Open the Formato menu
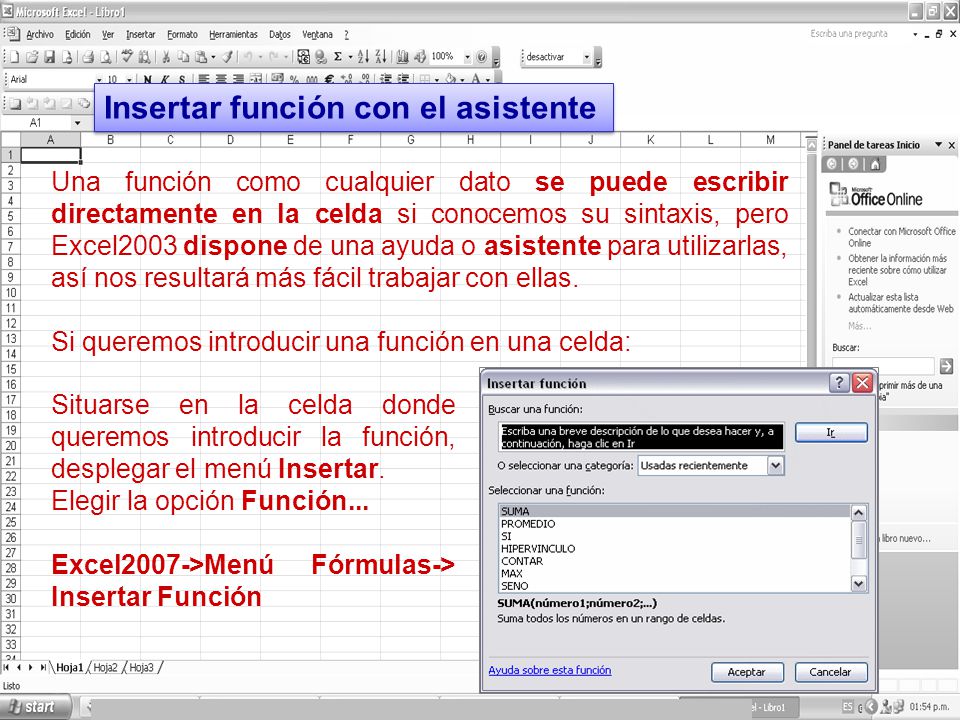 (182, 34)
